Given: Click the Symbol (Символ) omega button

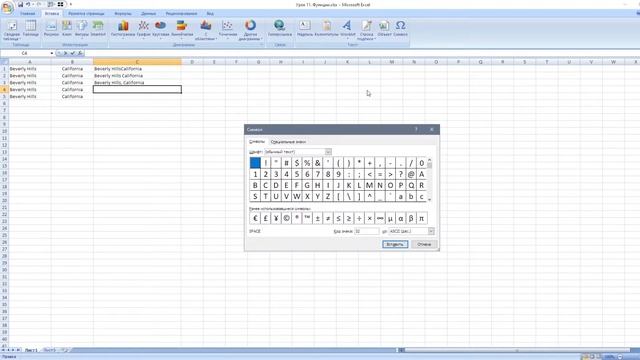Looking at the screenshot, I should coord(400,29).
